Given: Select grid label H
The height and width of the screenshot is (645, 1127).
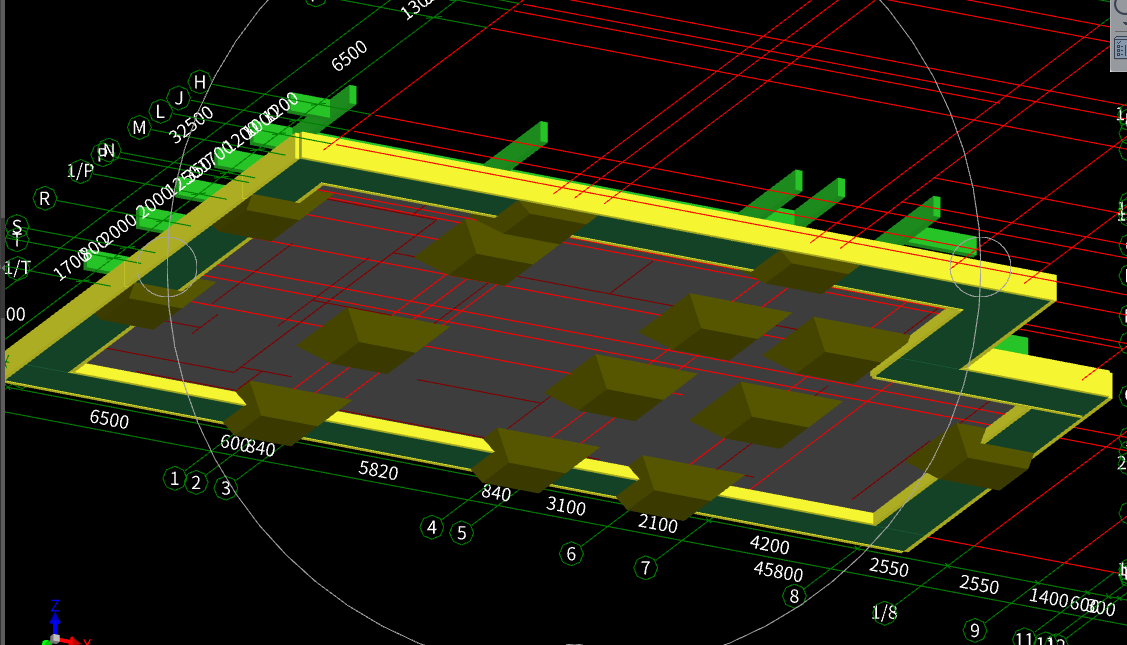Looking at the screenshot, I should coord(200,82).
